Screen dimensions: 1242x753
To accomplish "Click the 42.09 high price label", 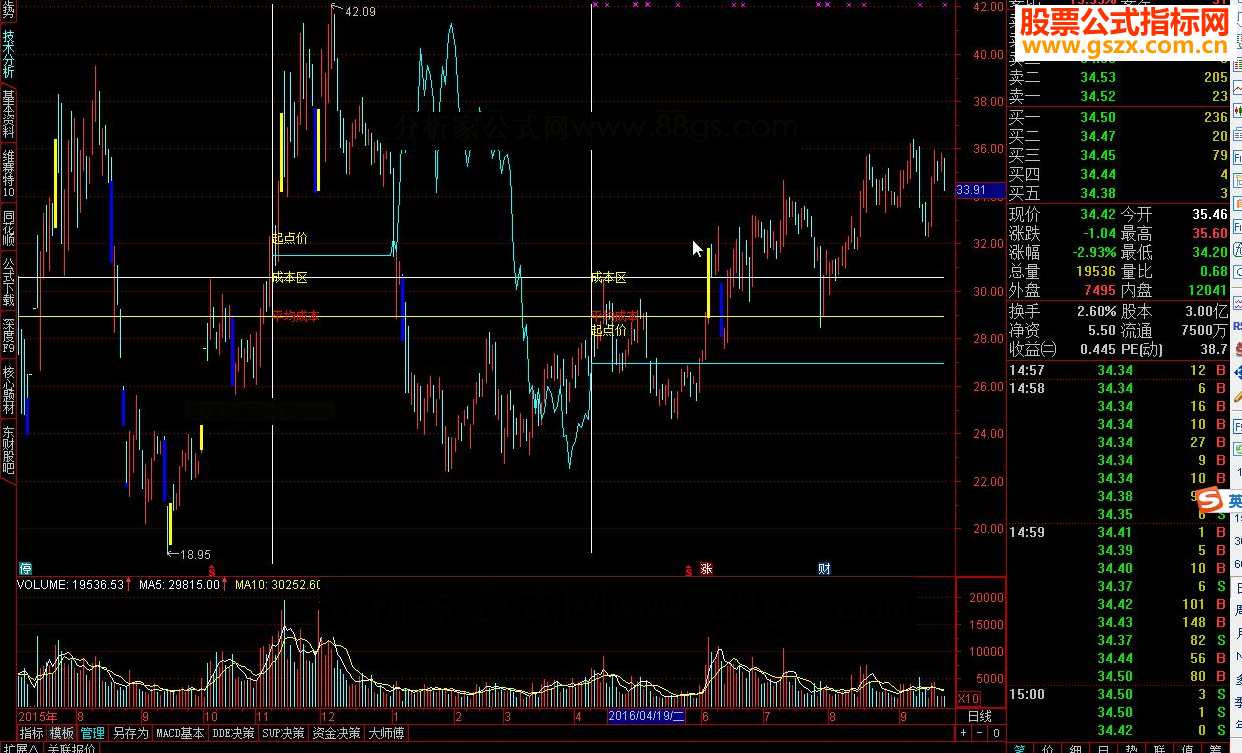I will tap(360, 12).
